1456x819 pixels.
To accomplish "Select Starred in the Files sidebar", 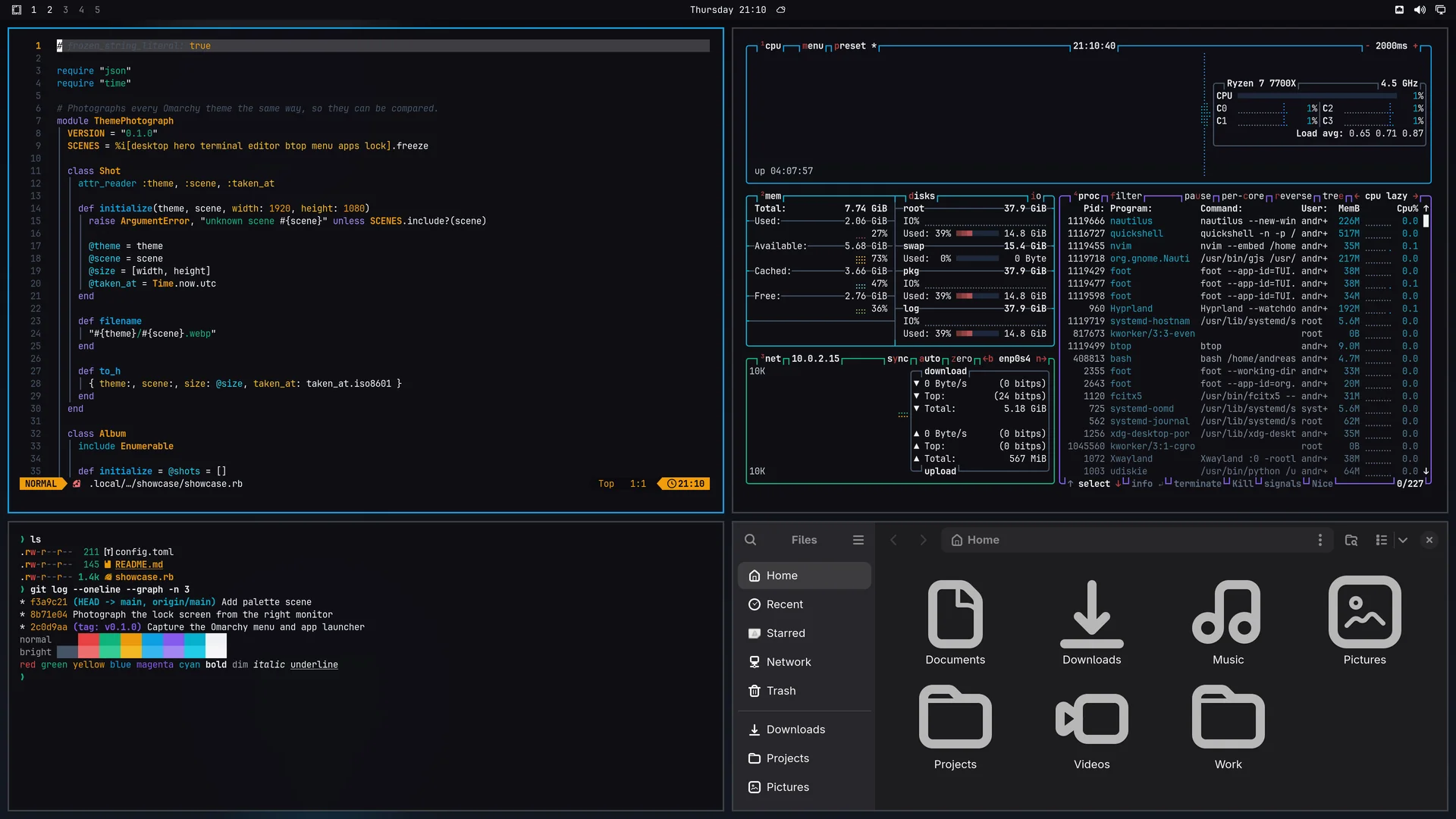I will tap(804, 633).
